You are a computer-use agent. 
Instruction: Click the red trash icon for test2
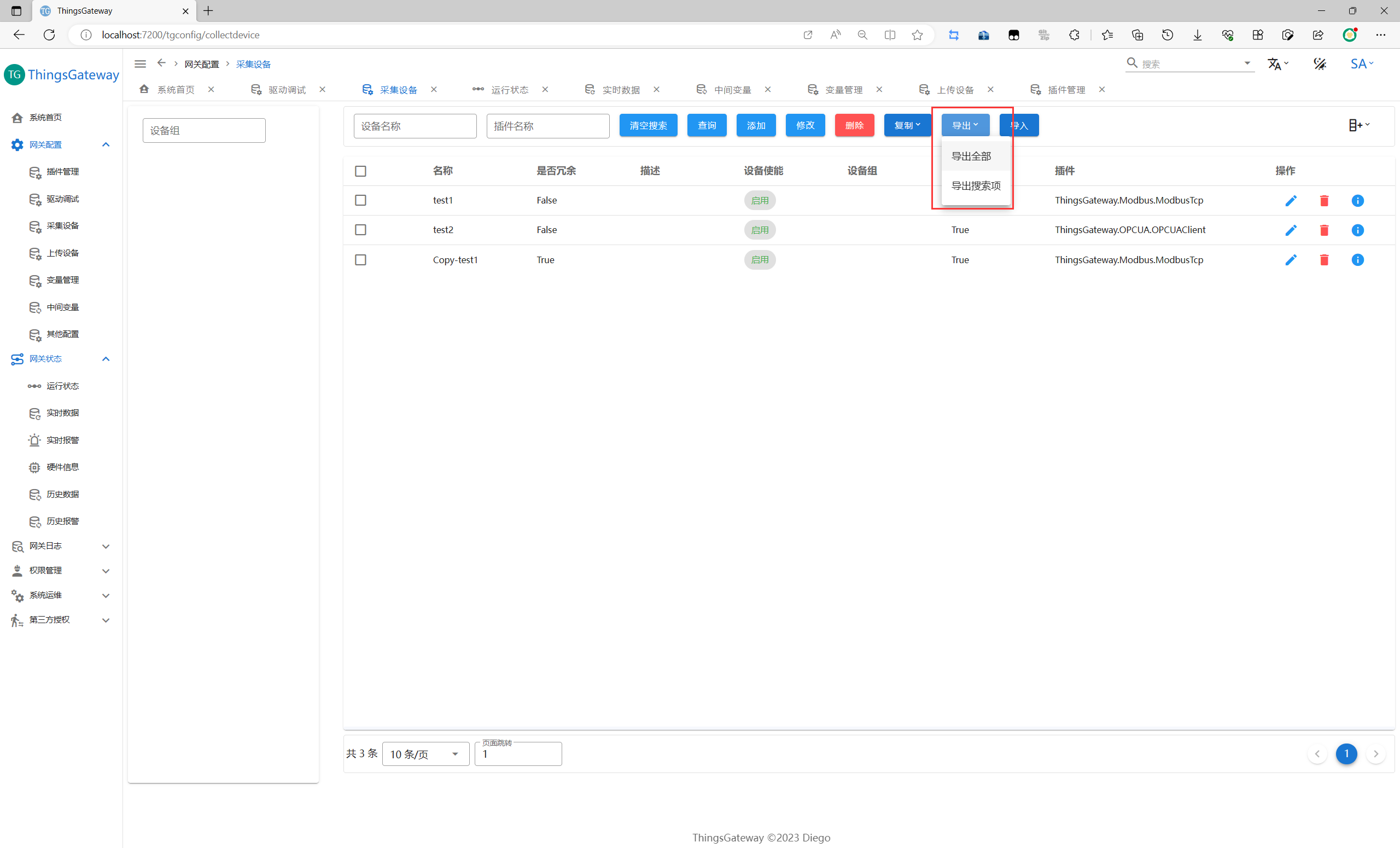click(1324, 230)
